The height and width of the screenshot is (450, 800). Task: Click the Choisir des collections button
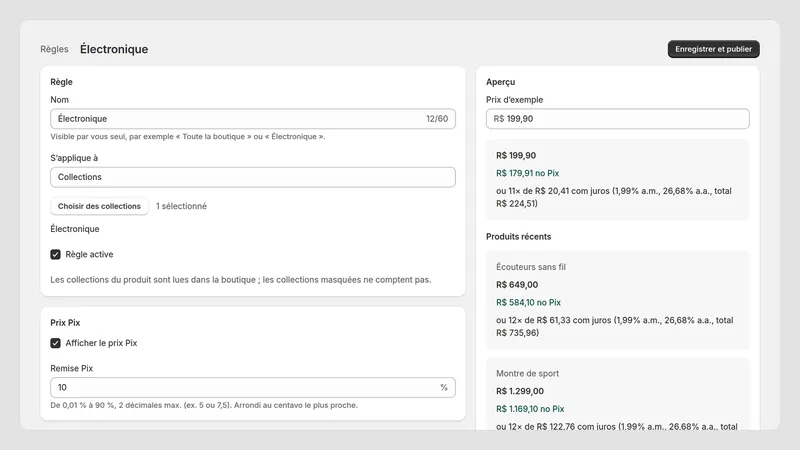[x=99, y=206]
